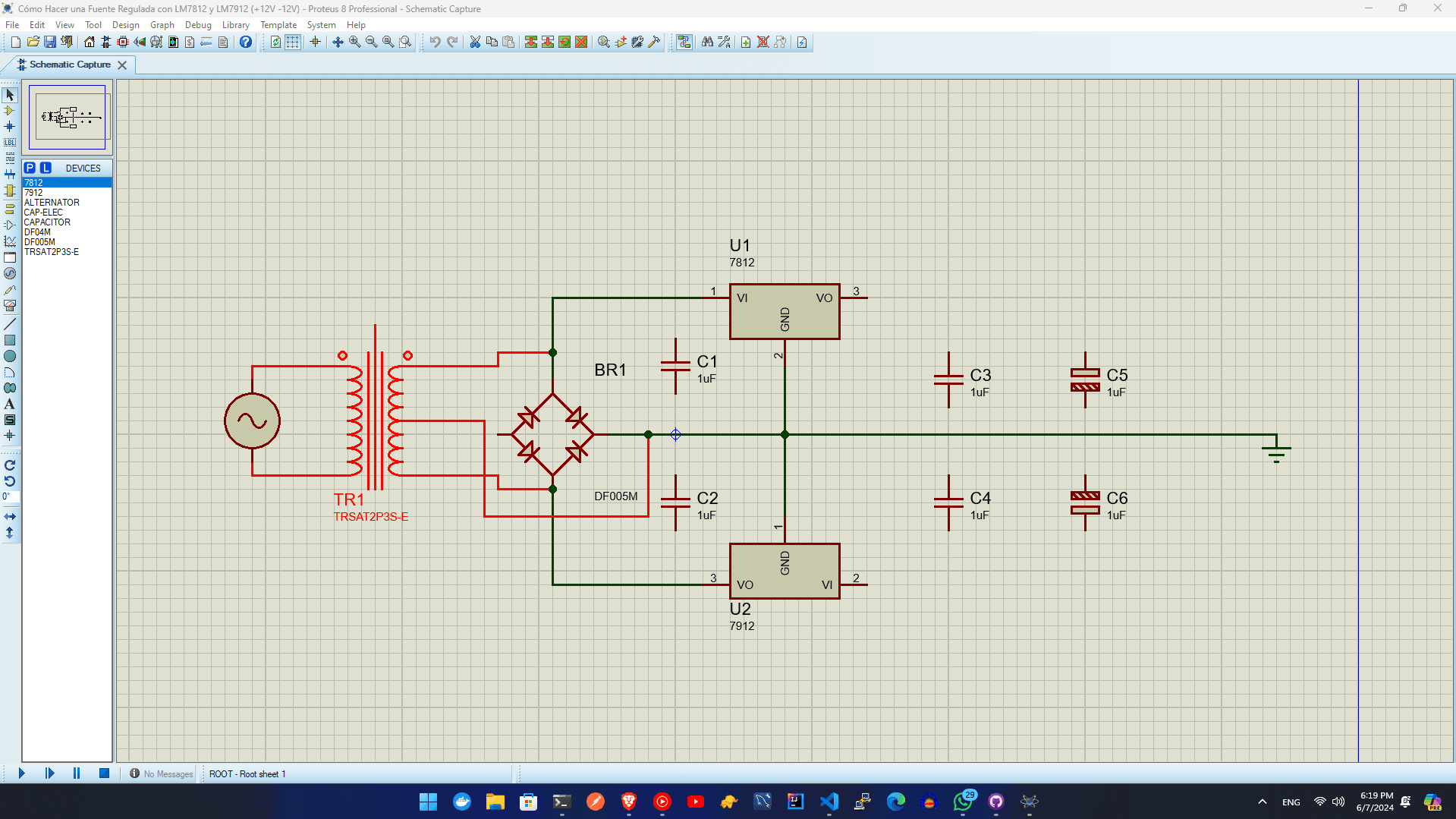
Task: Open WhatsApp from the taskbar
Action: click(961, 802)
